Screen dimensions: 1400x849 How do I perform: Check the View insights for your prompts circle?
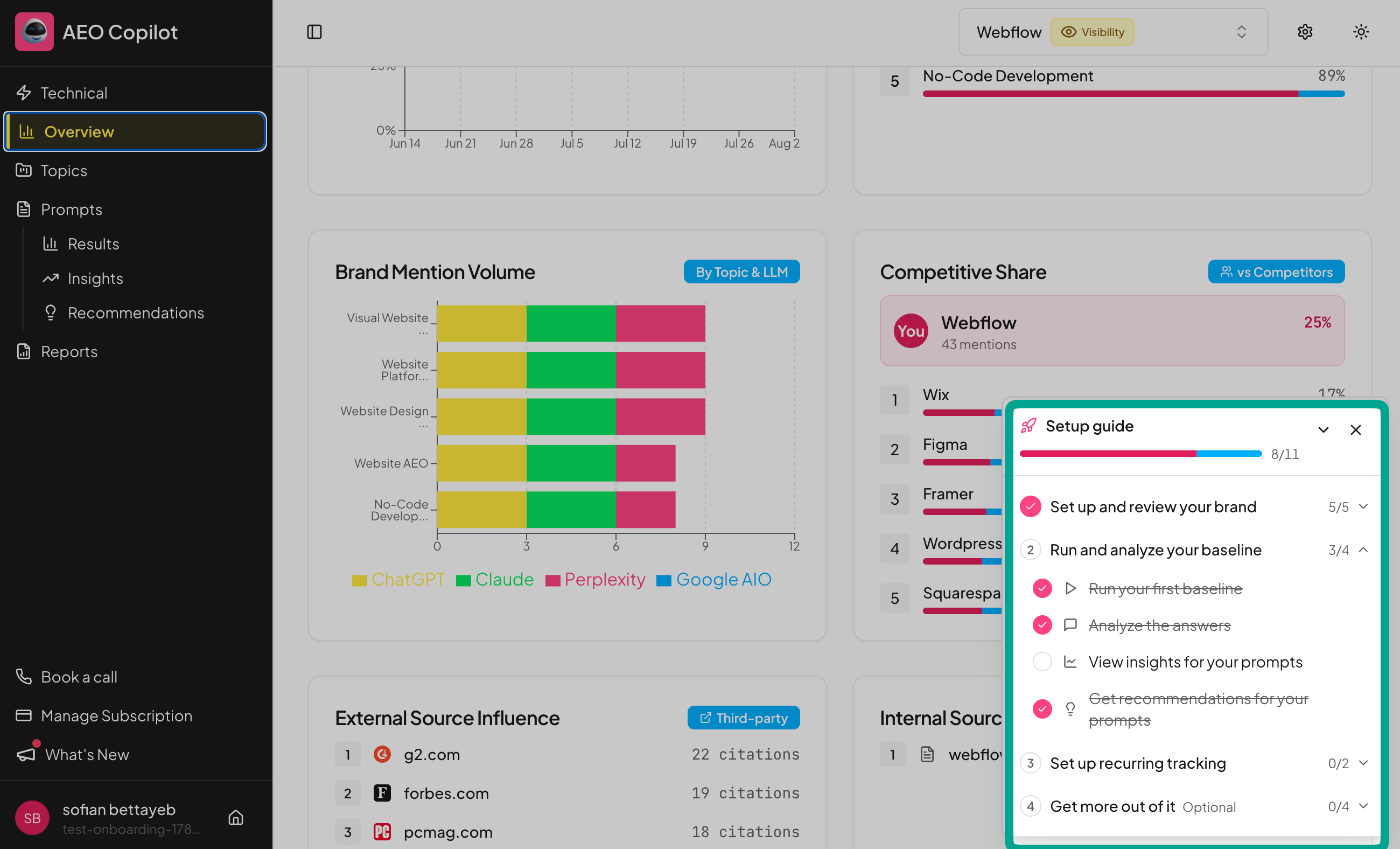[1042, 662]
